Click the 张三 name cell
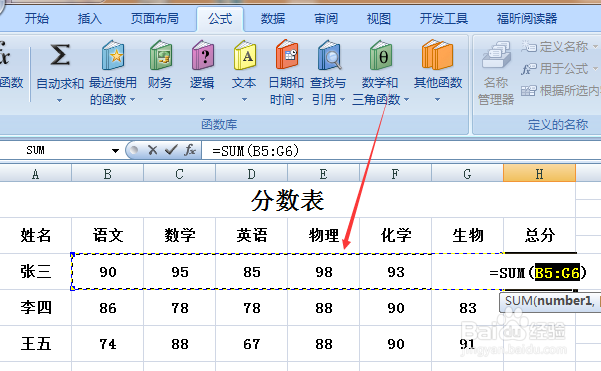The width and height of the screenshot is (601, 371). 36,272
